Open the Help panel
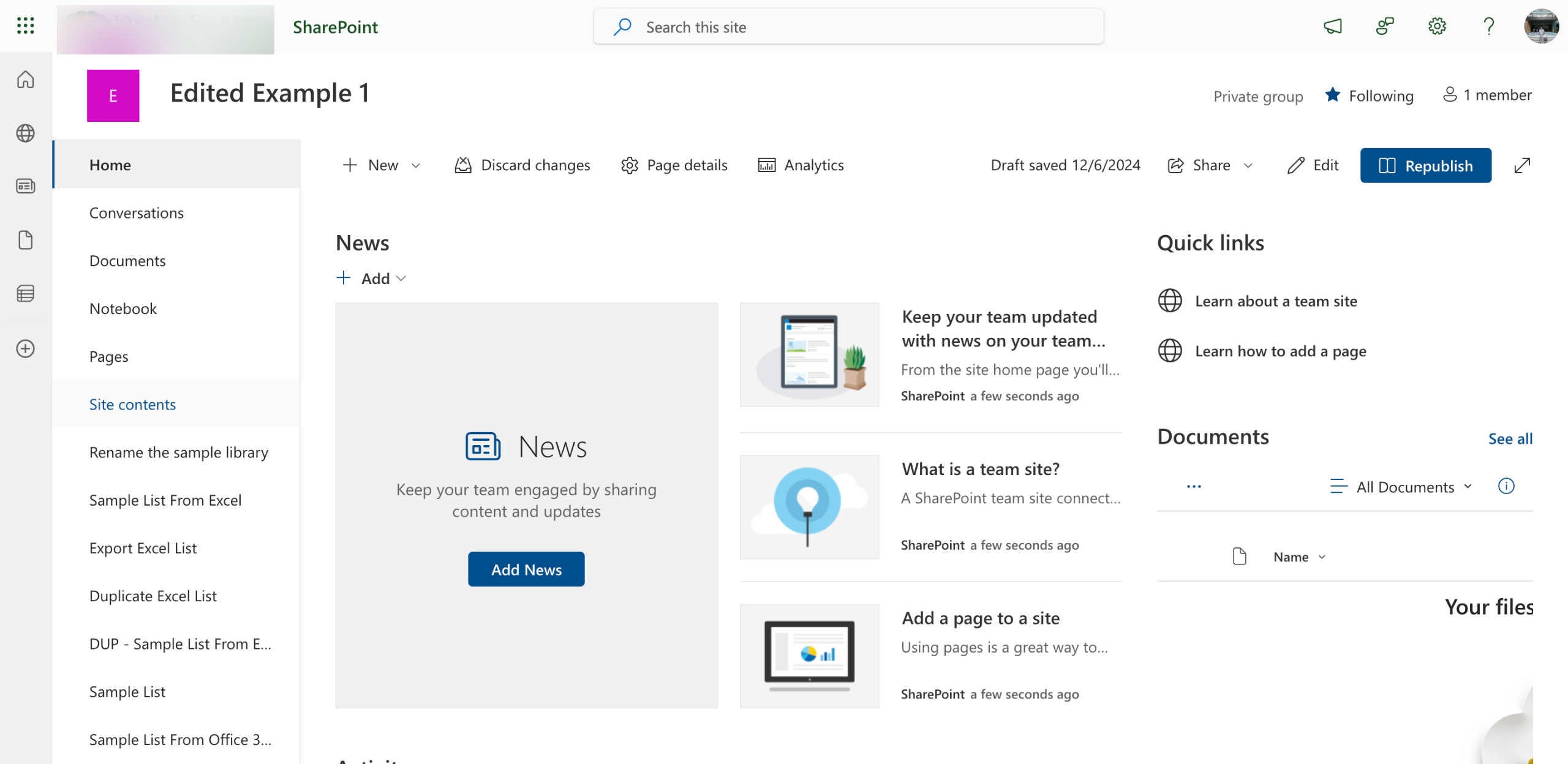 (x=1488, y=26)
